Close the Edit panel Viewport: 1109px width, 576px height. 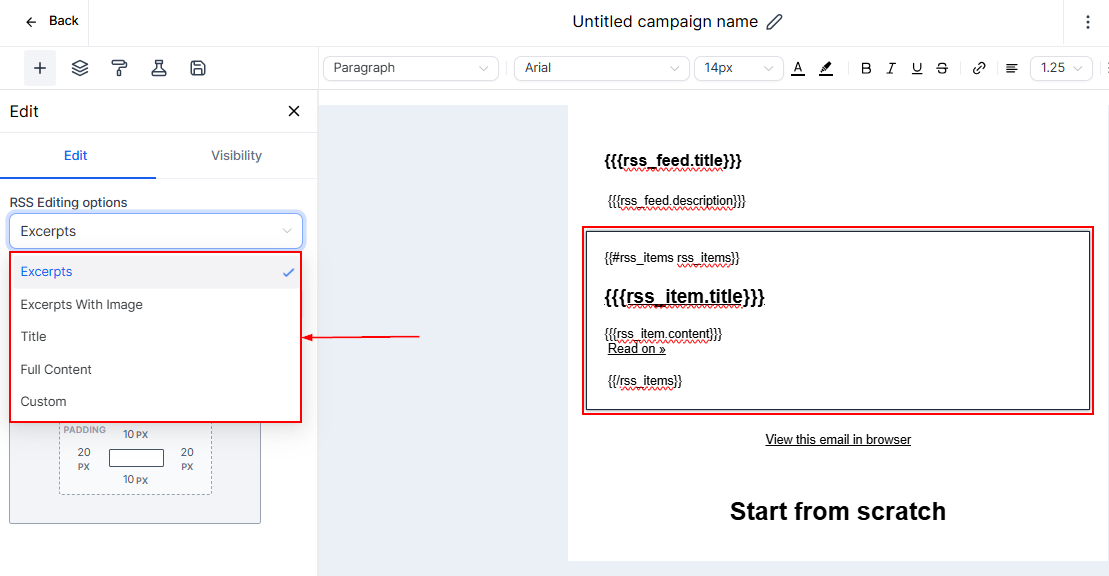(294, 111)
